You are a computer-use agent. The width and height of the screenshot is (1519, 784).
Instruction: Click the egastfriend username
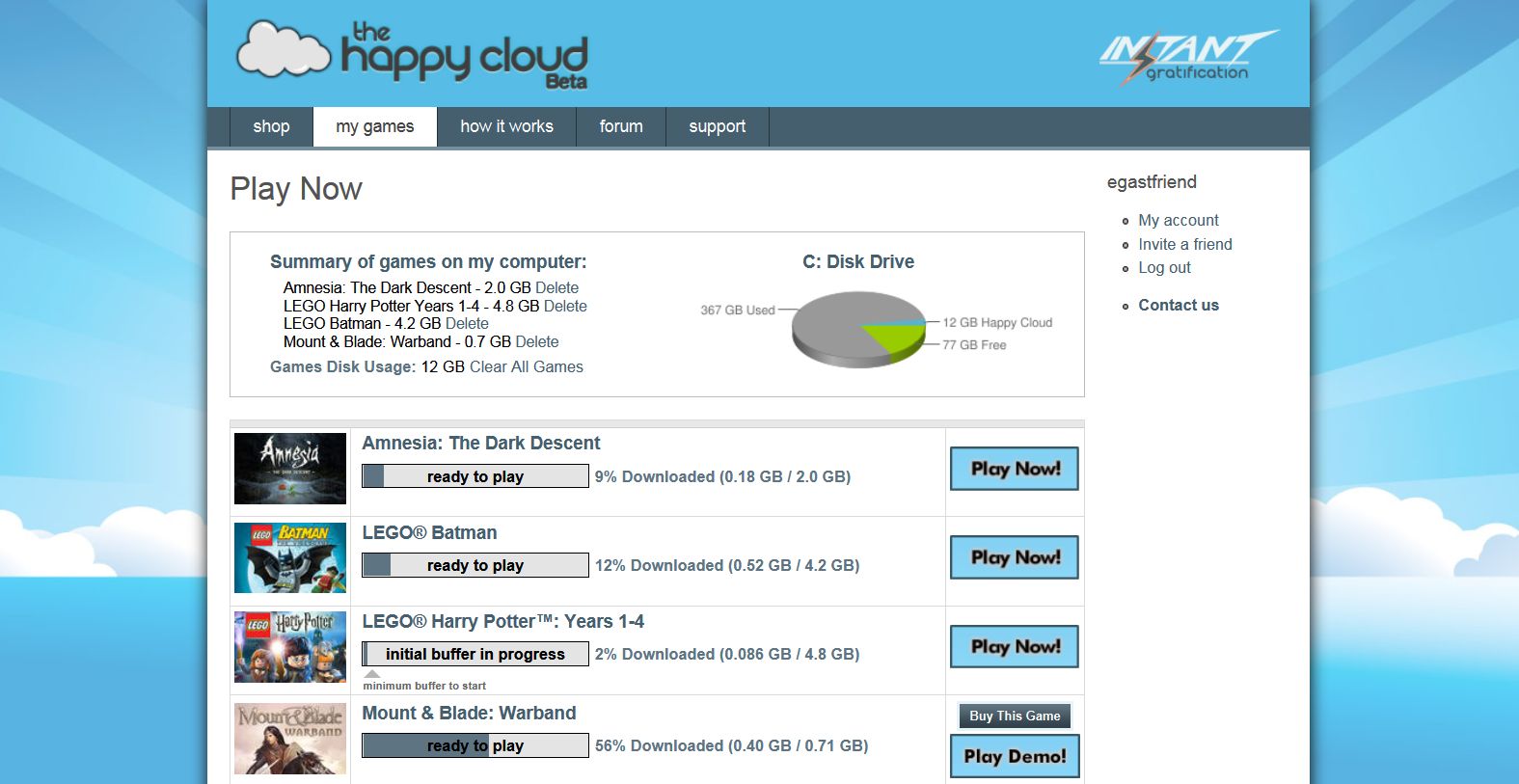pyautogui.click(x=1152, y=182)
